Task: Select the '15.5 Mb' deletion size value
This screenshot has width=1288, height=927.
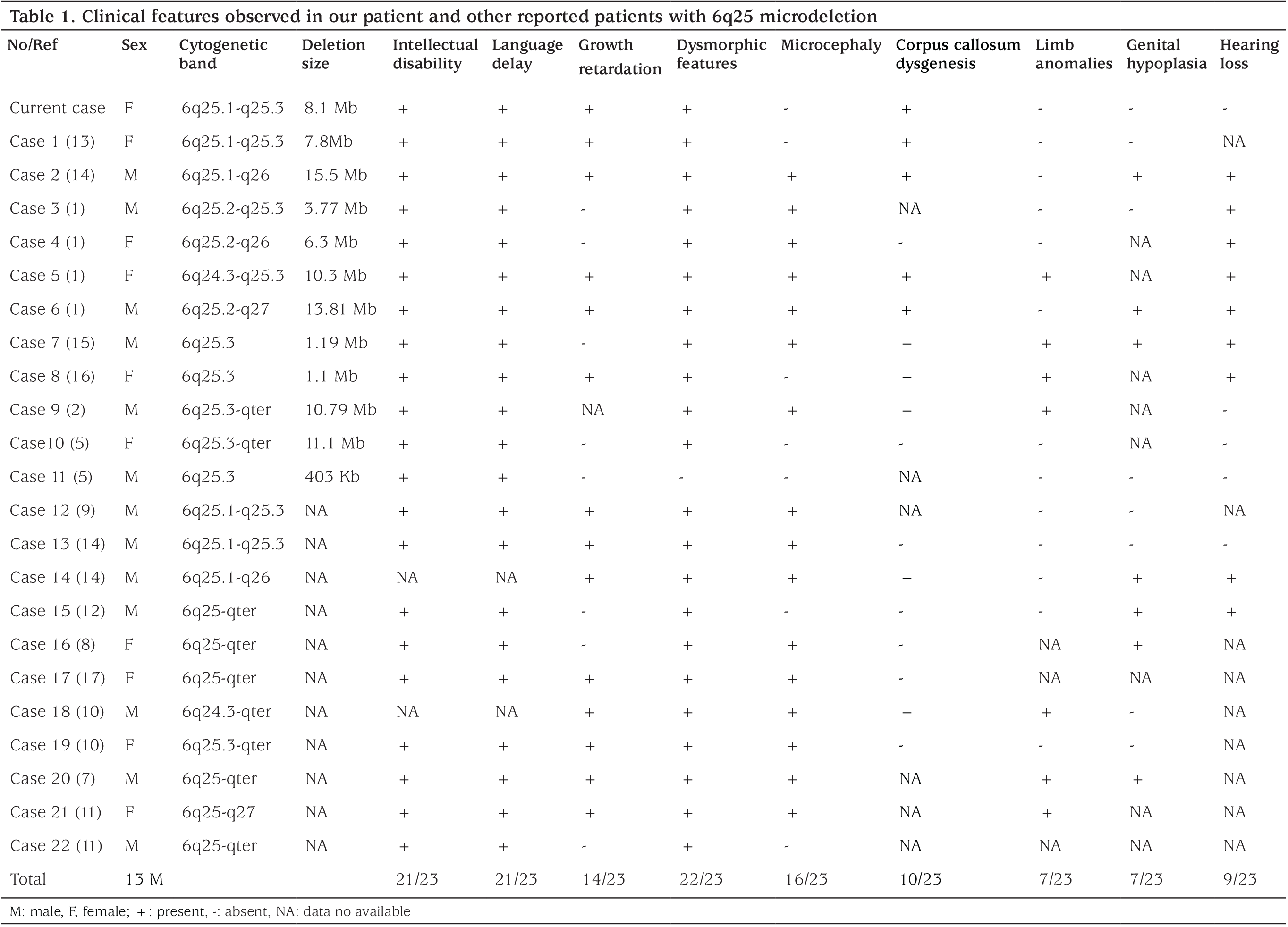Action: [x=336, y=175]
